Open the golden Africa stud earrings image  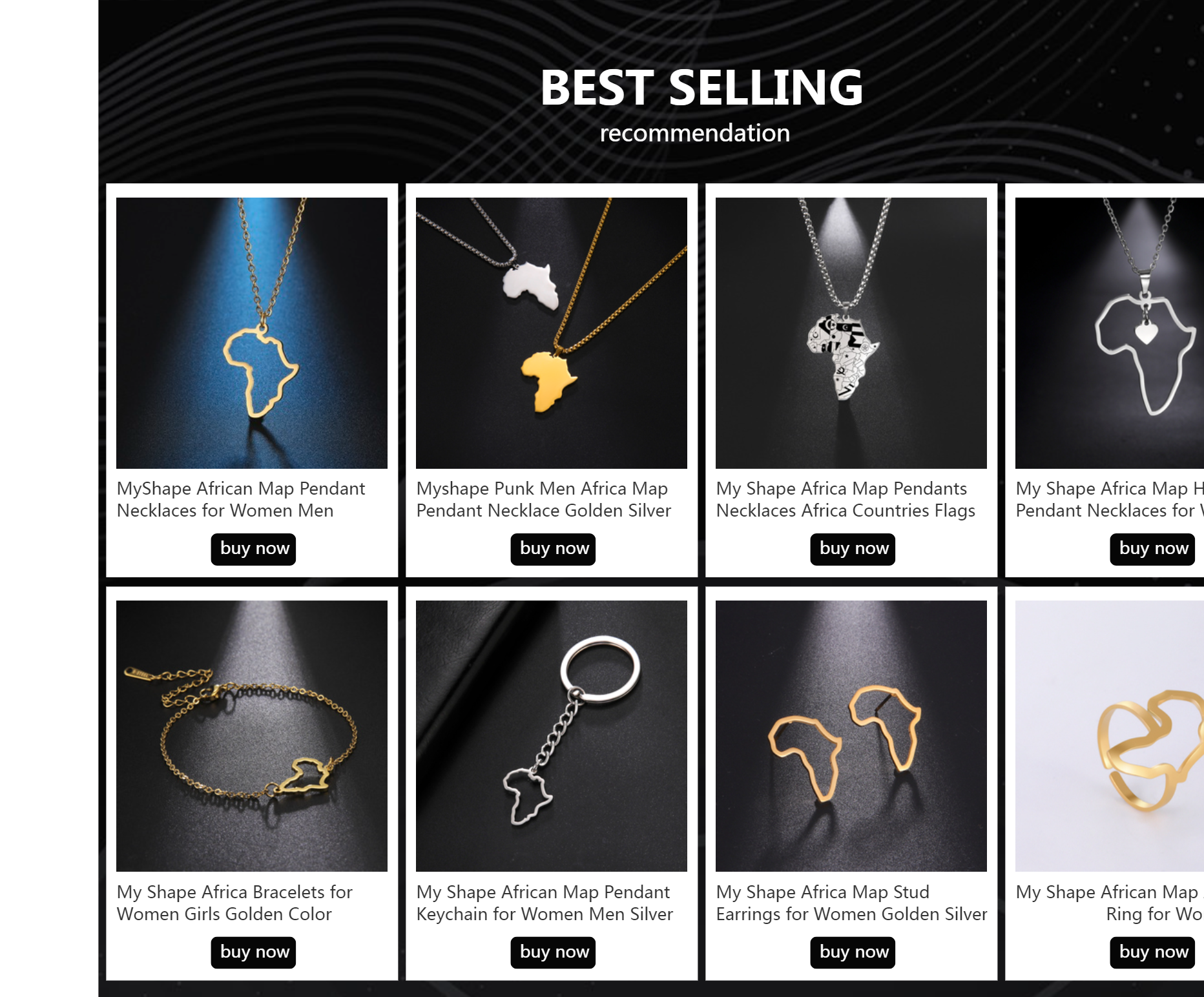click(x=851, y=736)
